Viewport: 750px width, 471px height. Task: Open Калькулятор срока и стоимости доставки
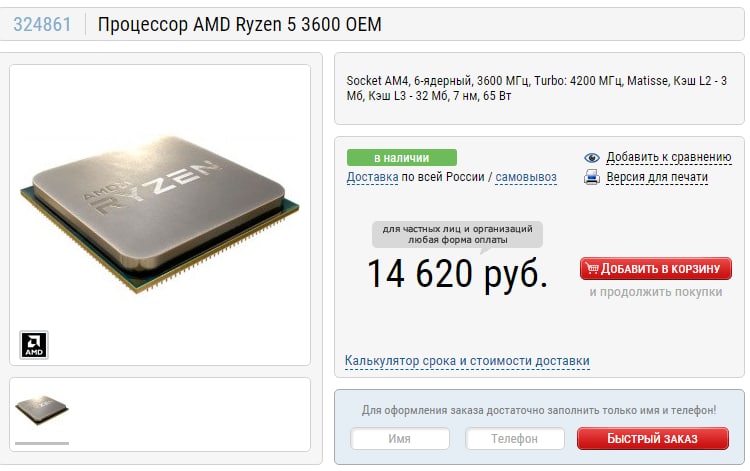467,361
